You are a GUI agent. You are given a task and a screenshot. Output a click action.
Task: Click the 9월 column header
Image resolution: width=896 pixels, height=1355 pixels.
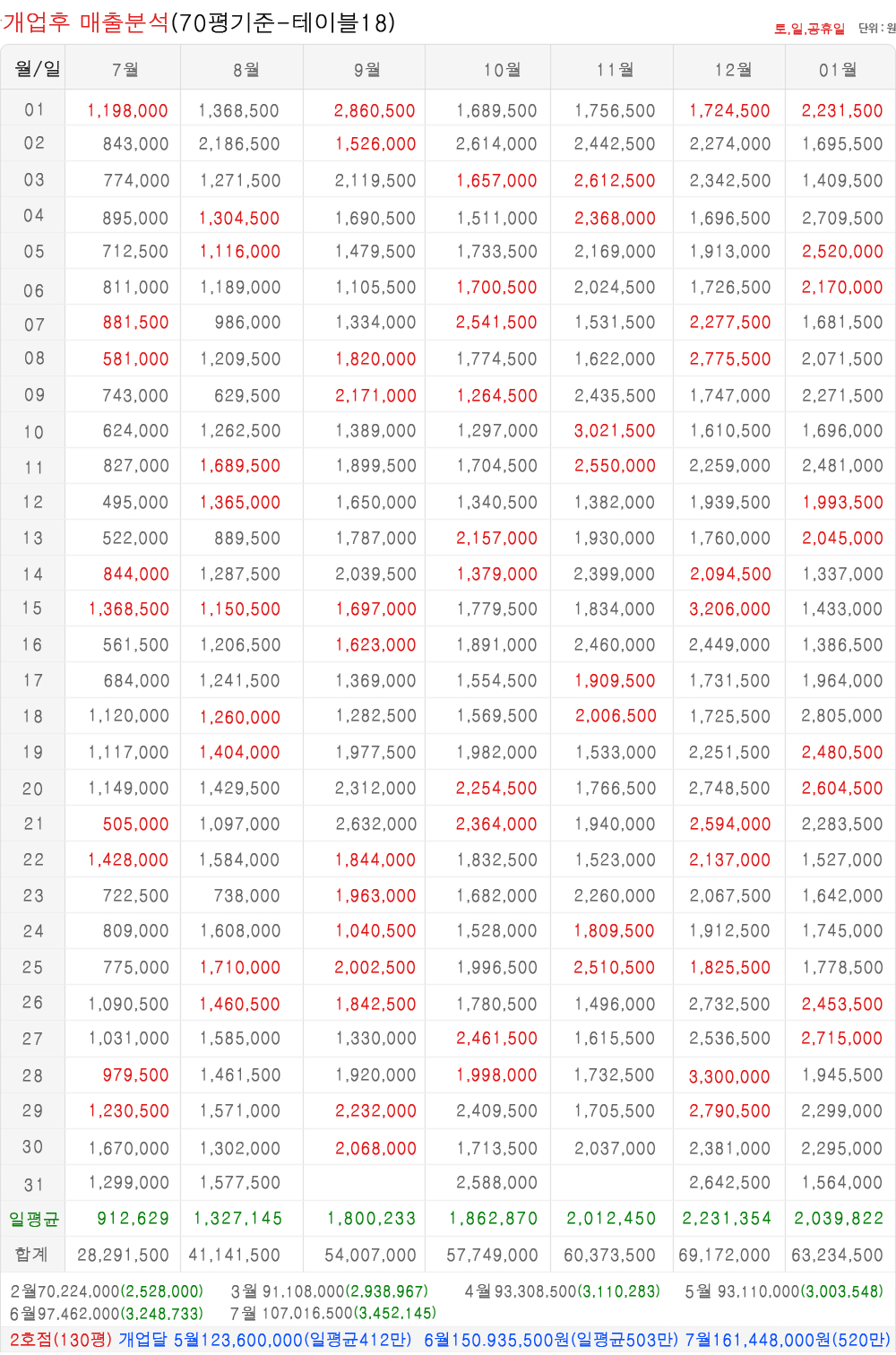(366, 70)
